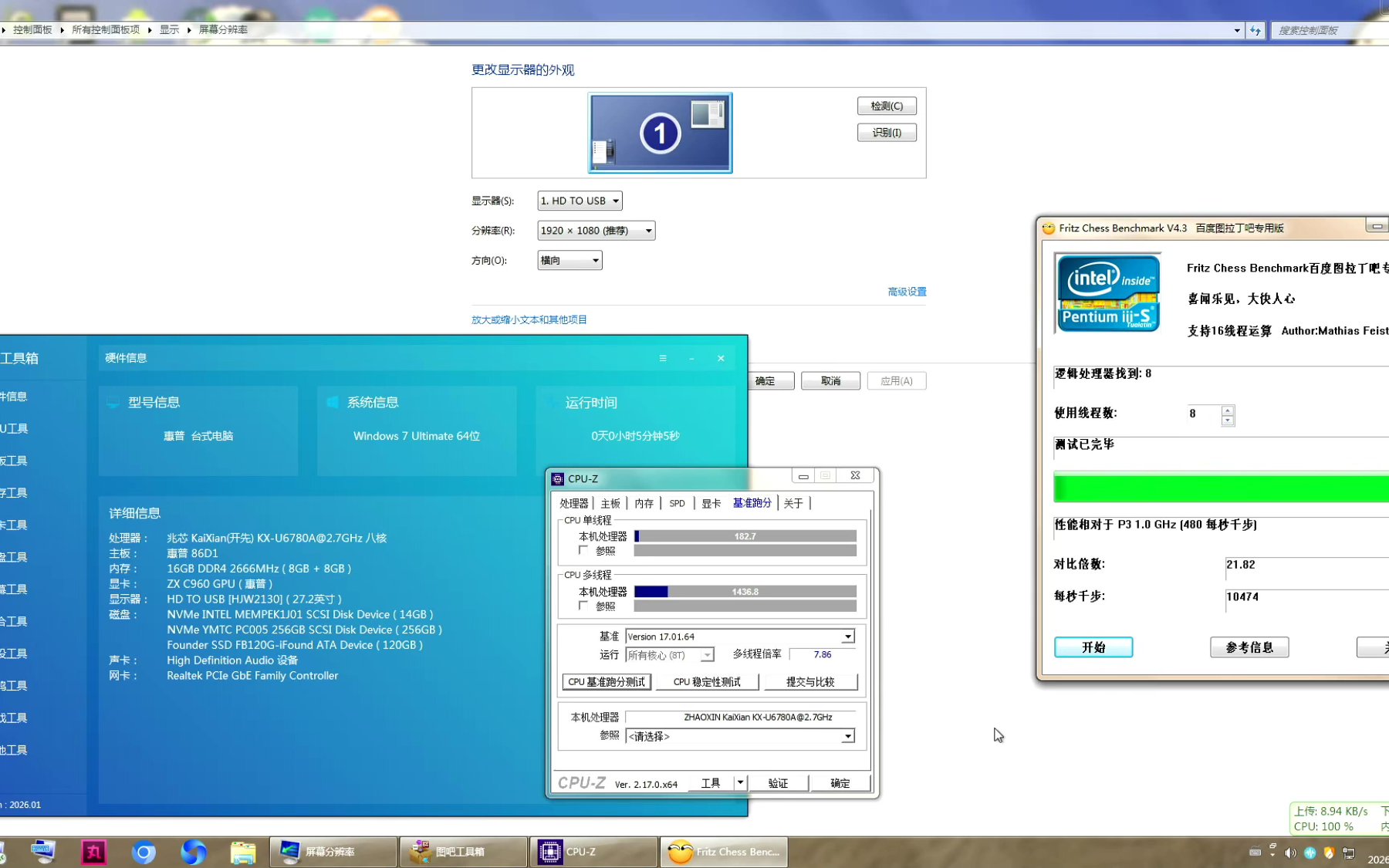Switch to 屏幕分辨率 window in taskbar
1389x868 pixels.
(333, 852)
